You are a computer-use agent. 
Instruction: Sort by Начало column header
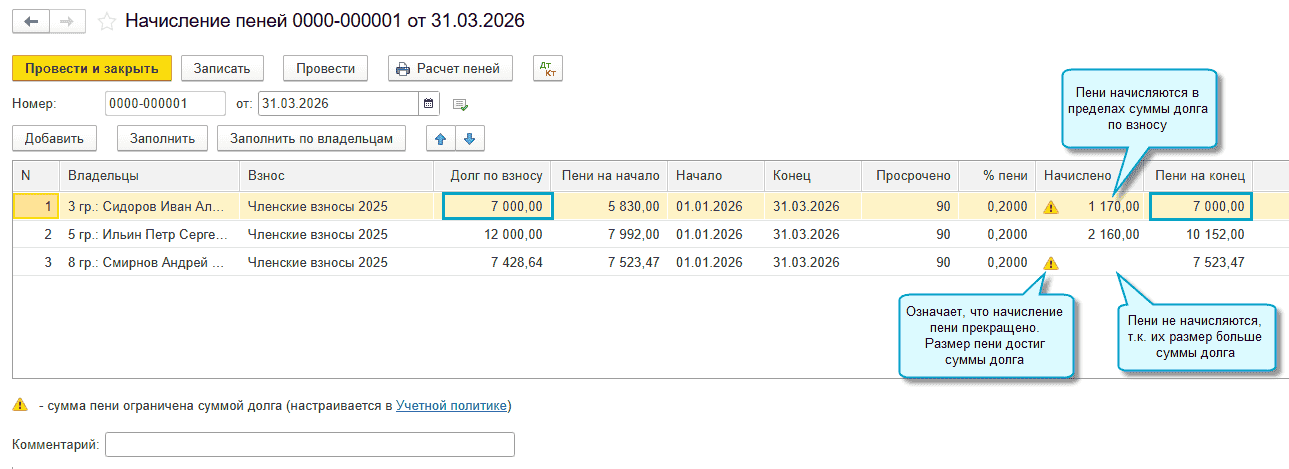[x=716, y=175]
